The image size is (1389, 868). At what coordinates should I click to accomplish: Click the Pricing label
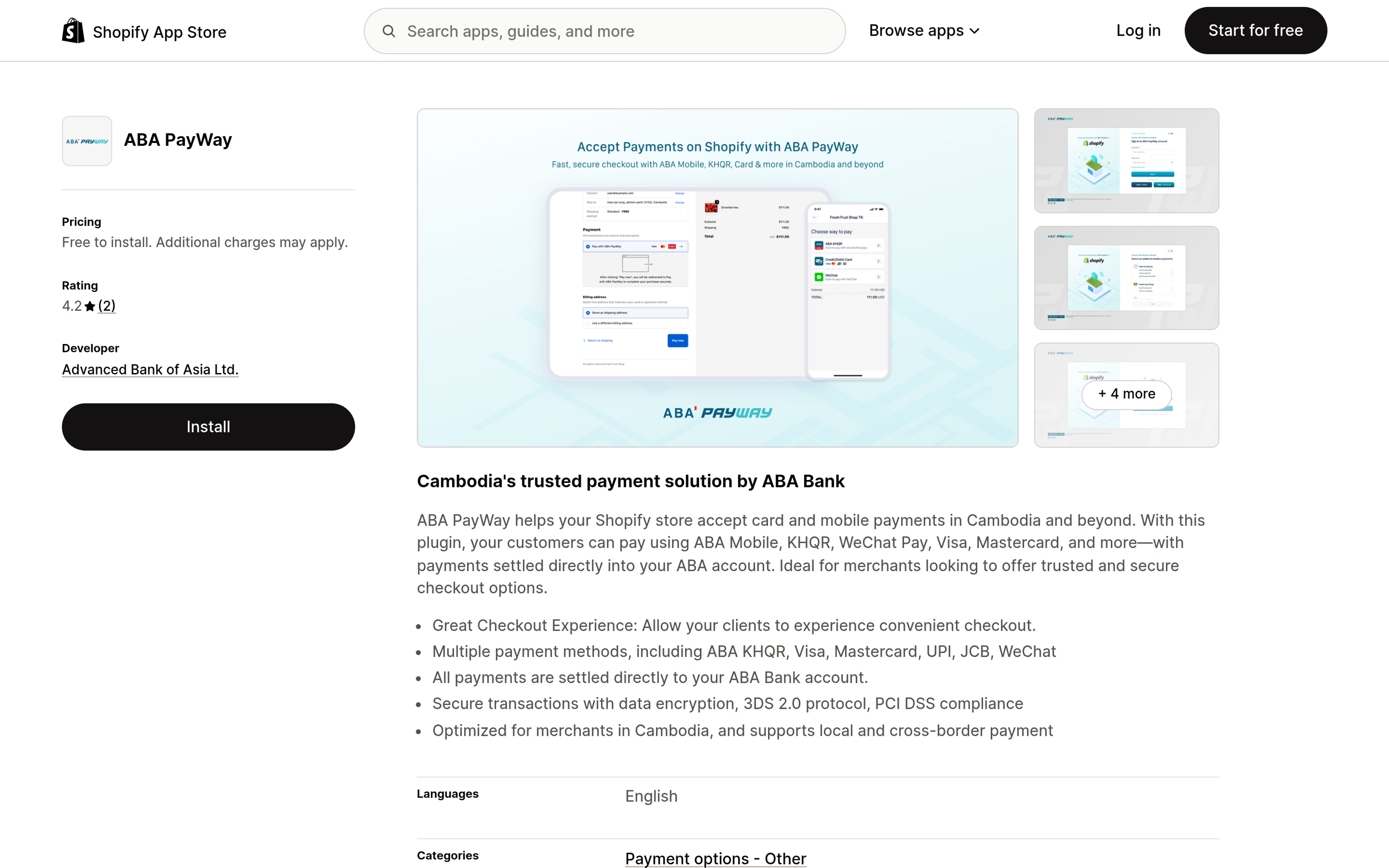tap(81, 222)
